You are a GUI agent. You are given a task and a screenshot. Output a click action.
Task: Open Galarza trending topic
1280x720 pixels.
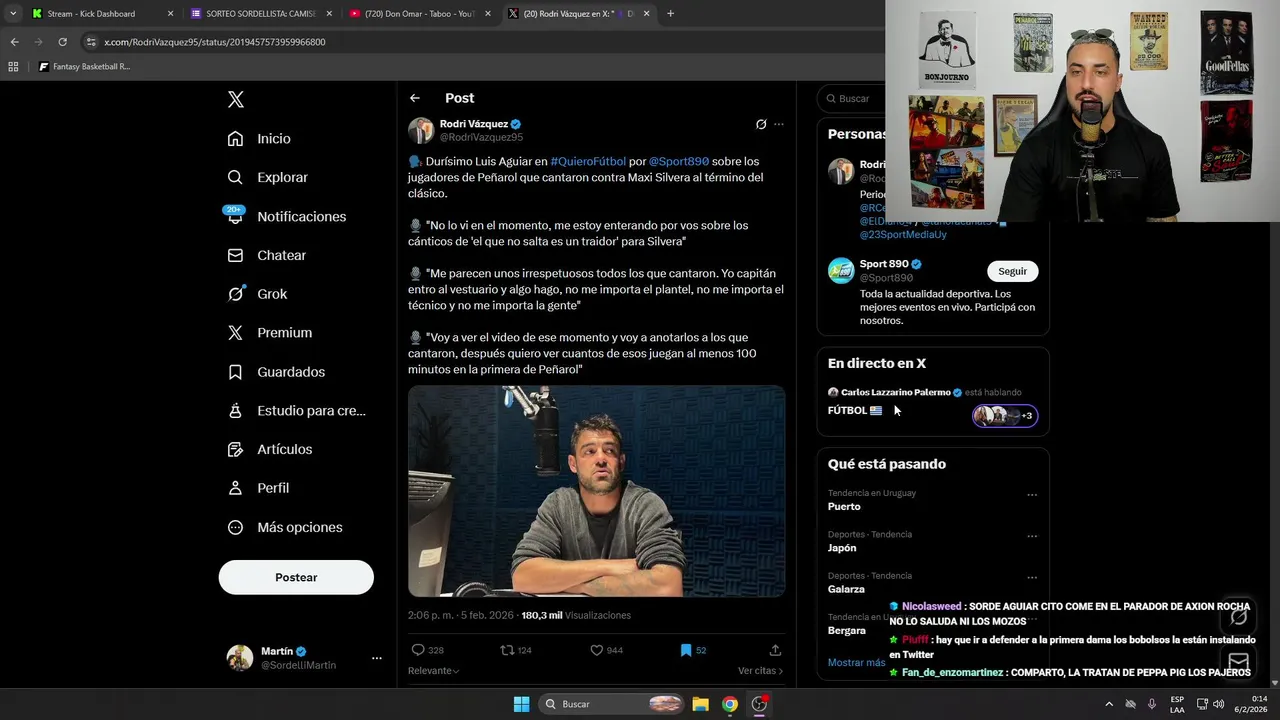point(846,589)
